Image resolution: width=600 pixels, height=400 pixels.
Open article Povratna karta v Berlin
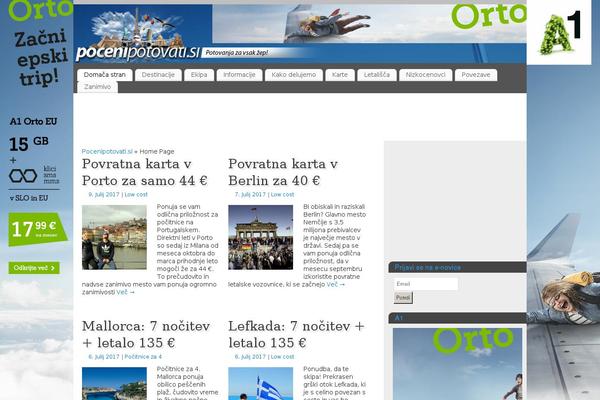tap(283, 172)
